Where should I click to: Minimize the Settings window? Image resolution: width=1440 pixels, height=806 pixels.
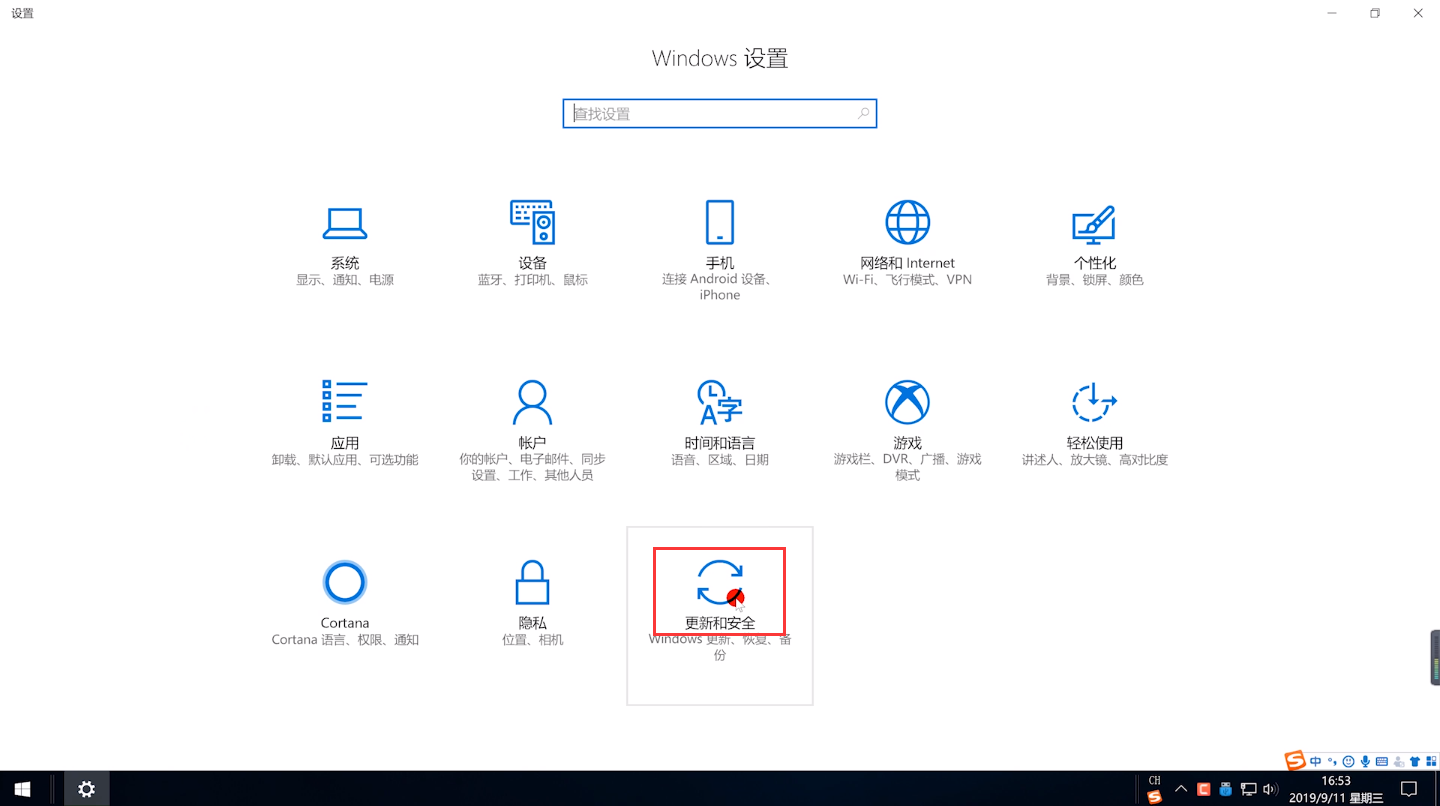pyautogui.click(x=1331, y=13)
